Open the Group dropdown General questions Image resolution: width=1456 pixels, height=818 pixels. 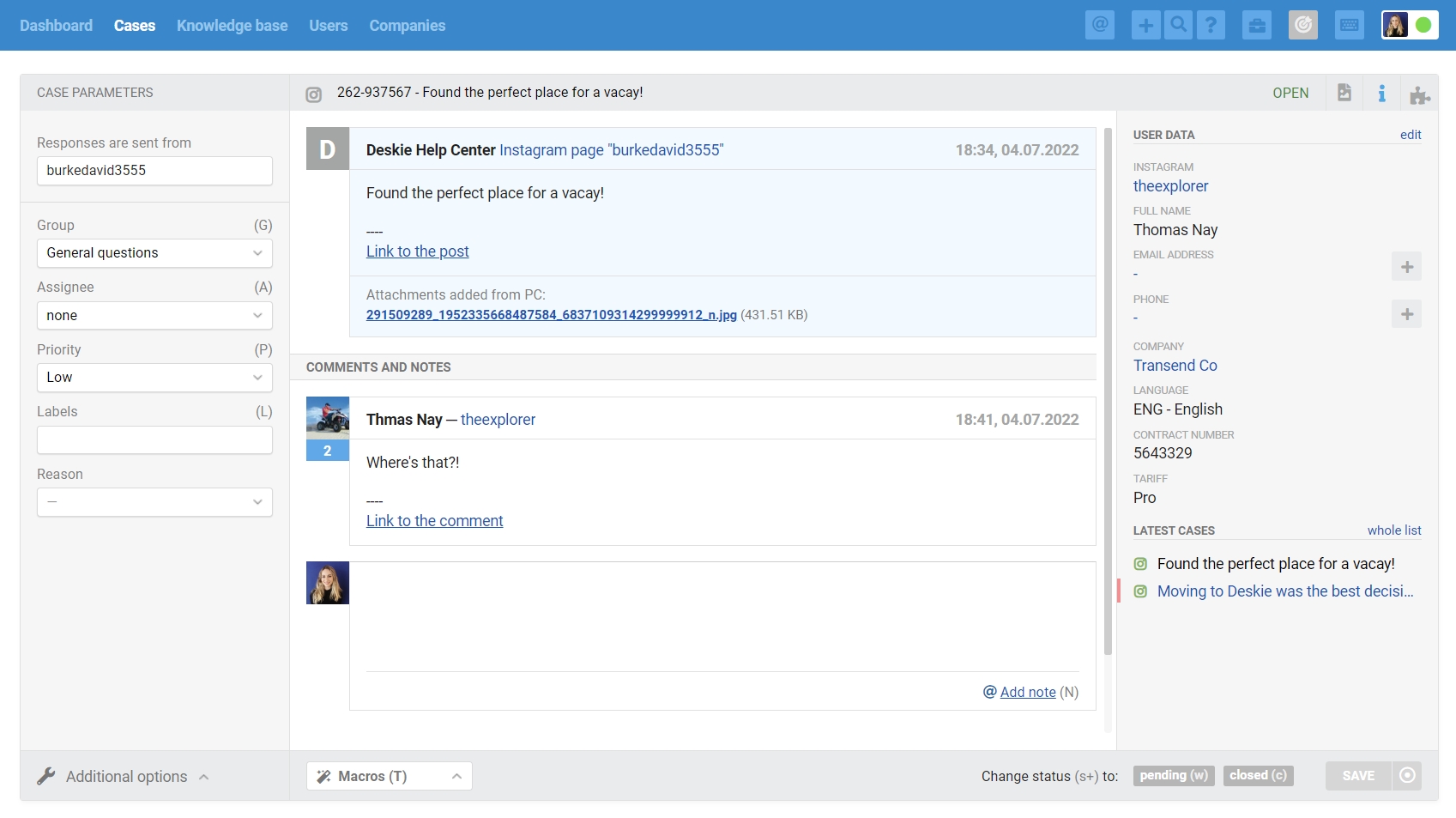point(154,253)
